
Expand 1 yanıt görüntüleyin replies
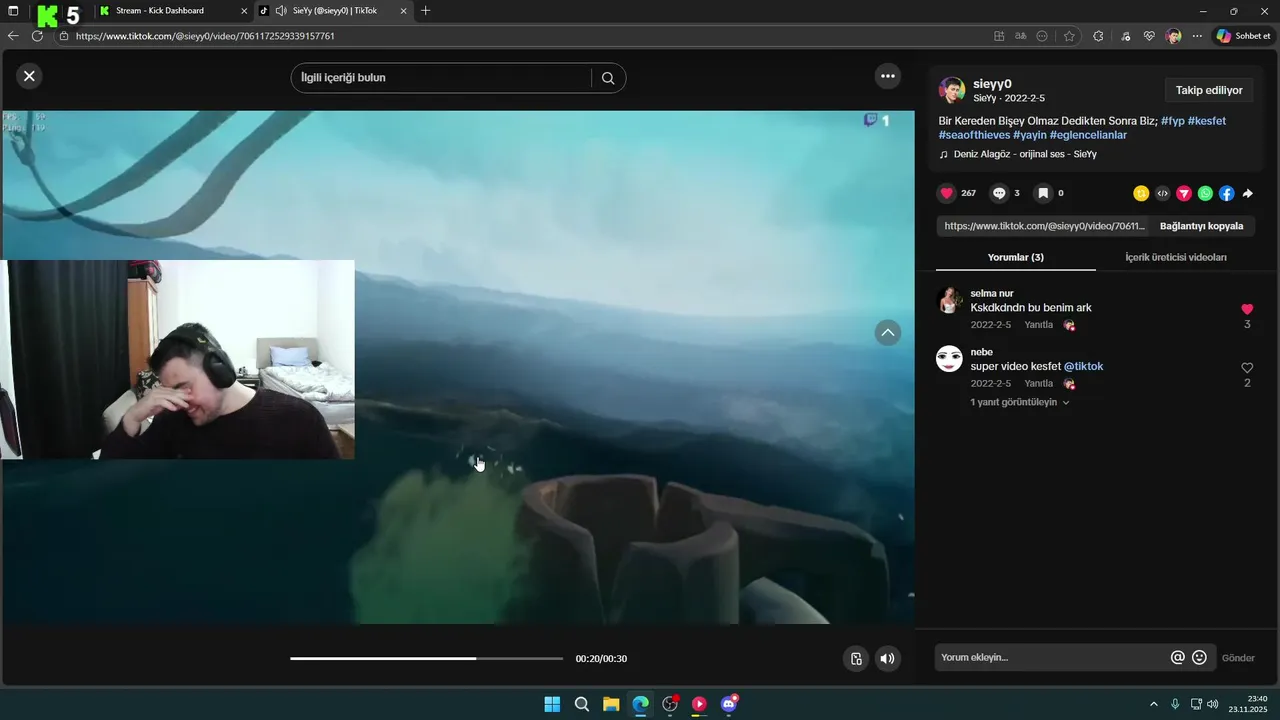pyautogui.click(x=1020, y=402)
